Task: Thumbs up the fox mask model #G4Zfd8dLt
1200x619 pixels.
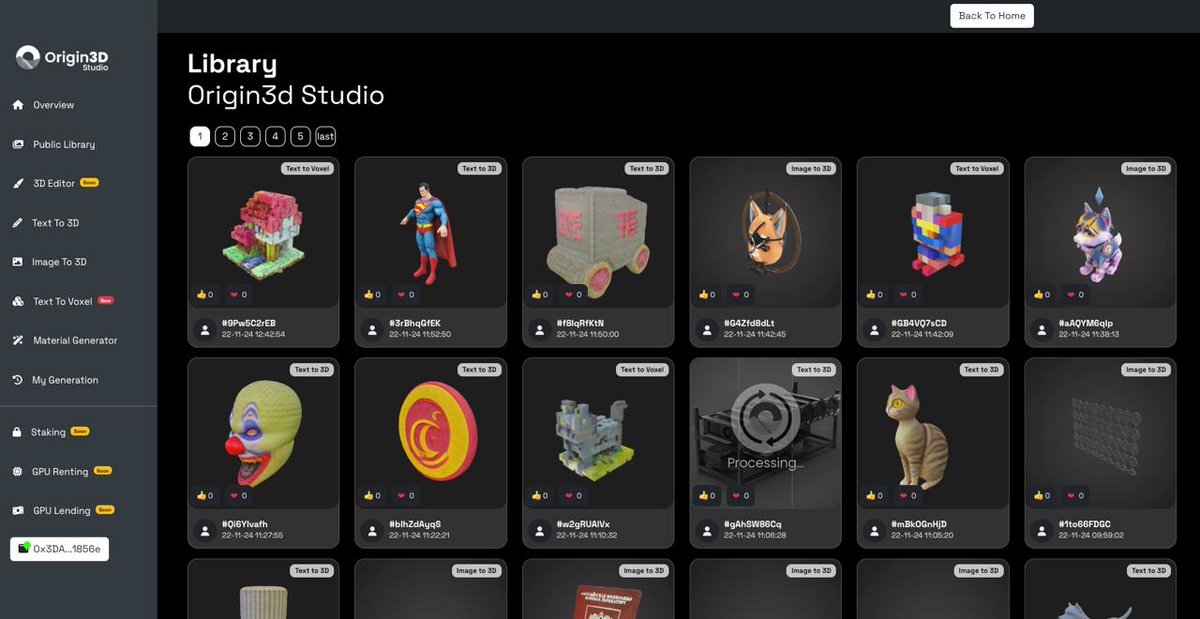Action: (x=707, y=295)
